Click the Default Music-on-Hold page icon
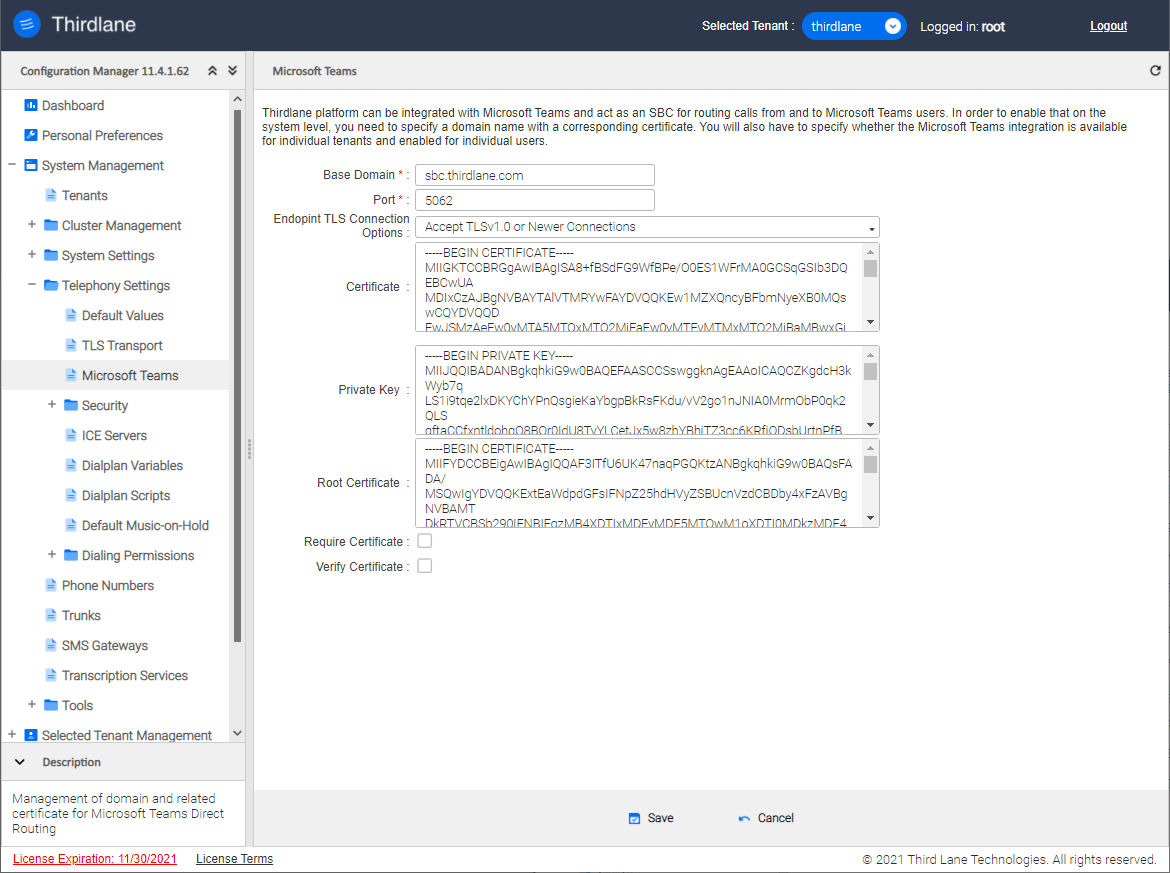The image size is (1170, 873). click(x=71, y=525)
